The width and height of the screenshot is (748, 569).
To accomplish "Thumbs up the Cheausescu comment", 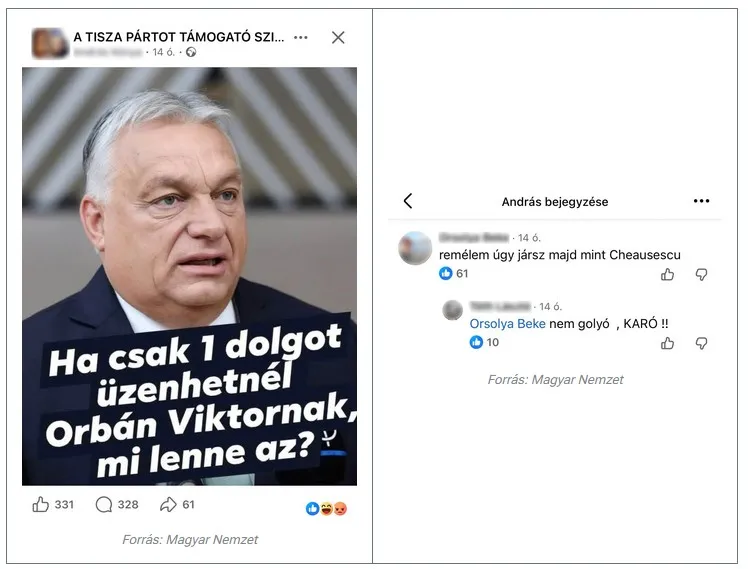I will point(667,274).
